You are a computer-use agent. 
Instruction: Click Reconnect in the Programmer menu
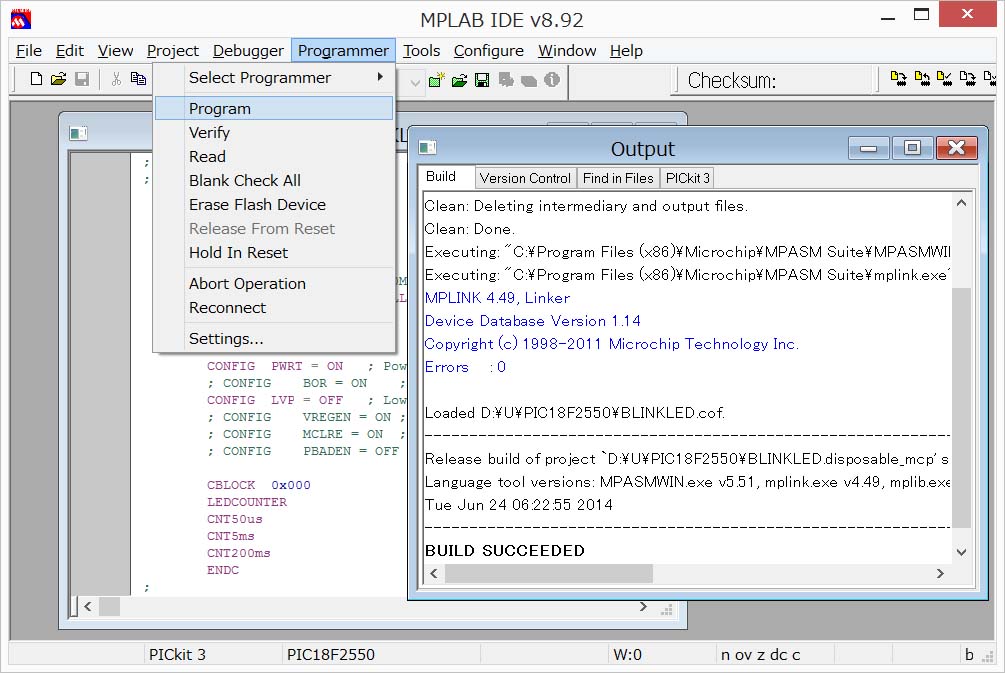pos(274,308)
